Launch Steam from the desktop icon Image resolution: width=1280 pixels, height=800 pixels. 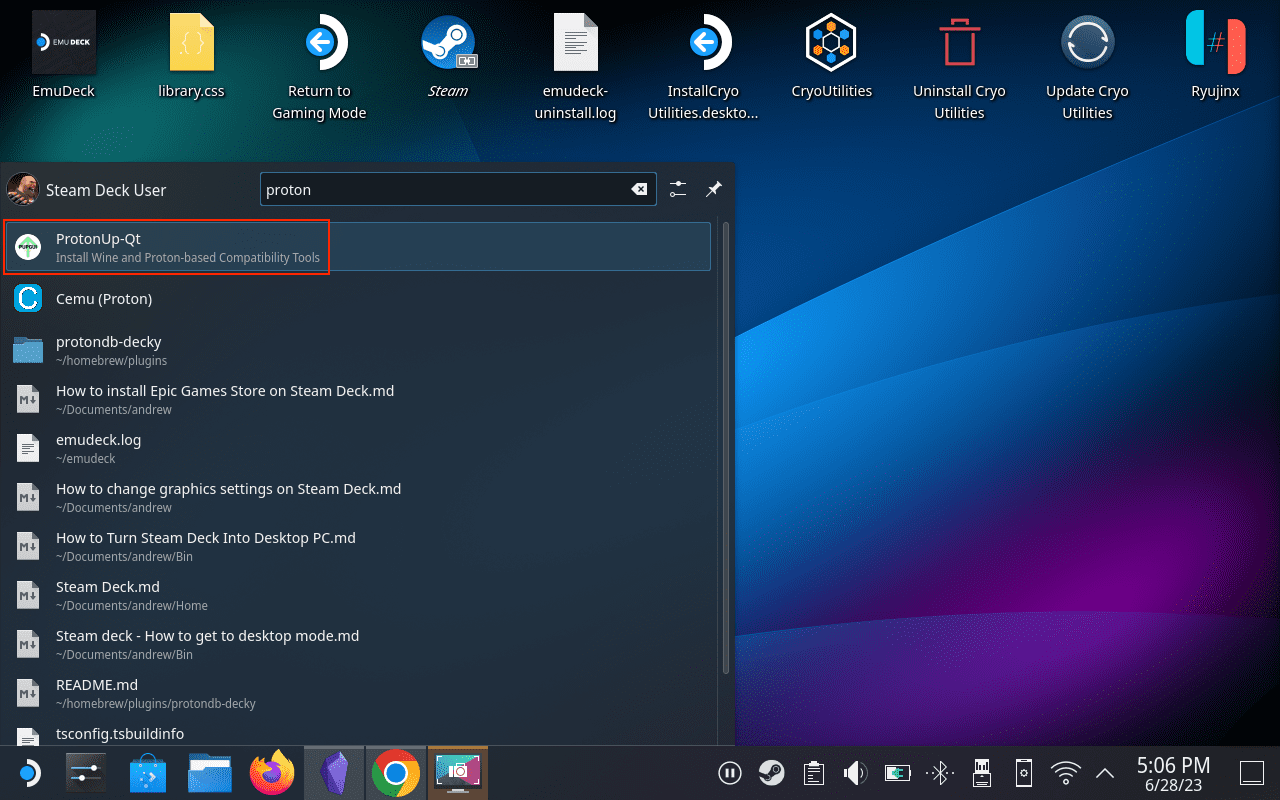click(447, 55)
